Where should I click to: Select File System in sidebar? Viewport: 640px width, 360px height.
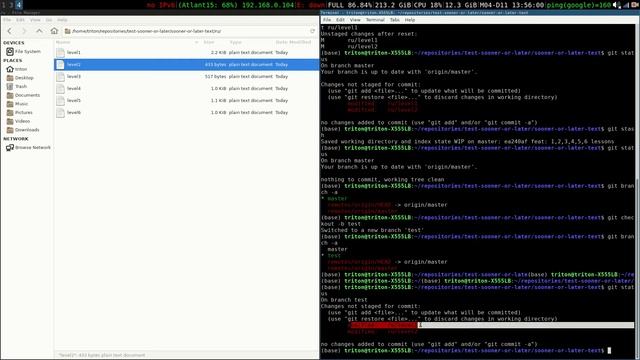(24, 51)
